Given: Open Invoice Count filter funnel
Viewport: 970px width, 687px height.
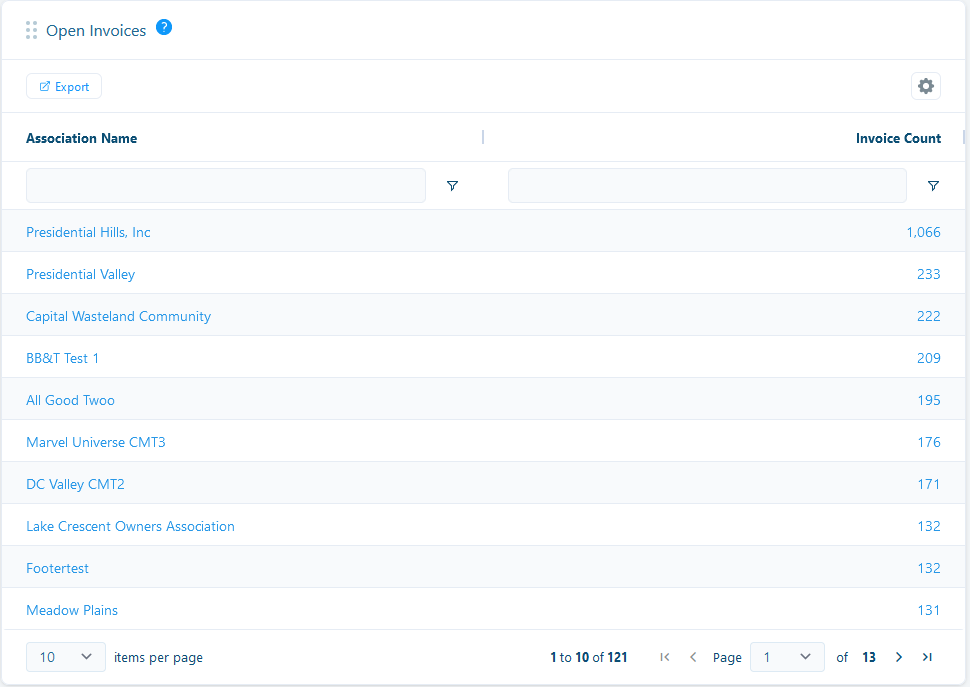Looking at the screenshot, I should 934,186.
